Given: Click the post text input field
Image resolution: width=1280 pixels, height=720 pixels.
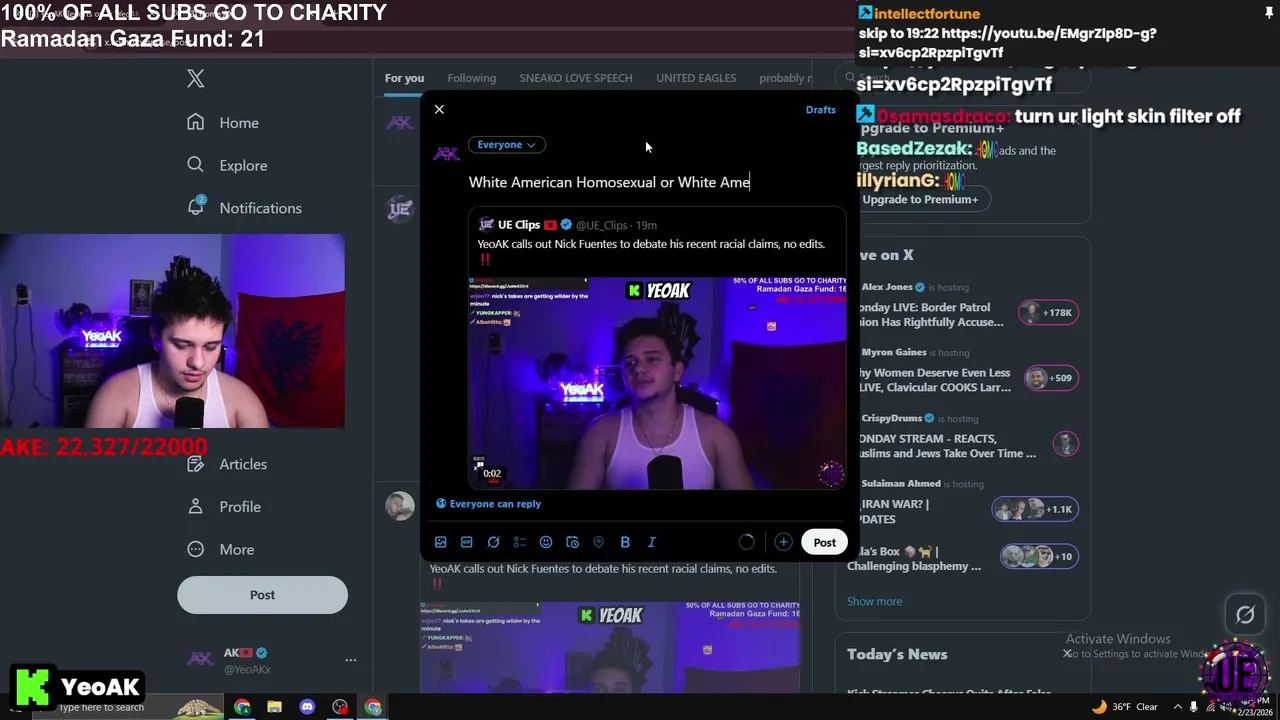Looking at the screenshot, I should point(657,182).
